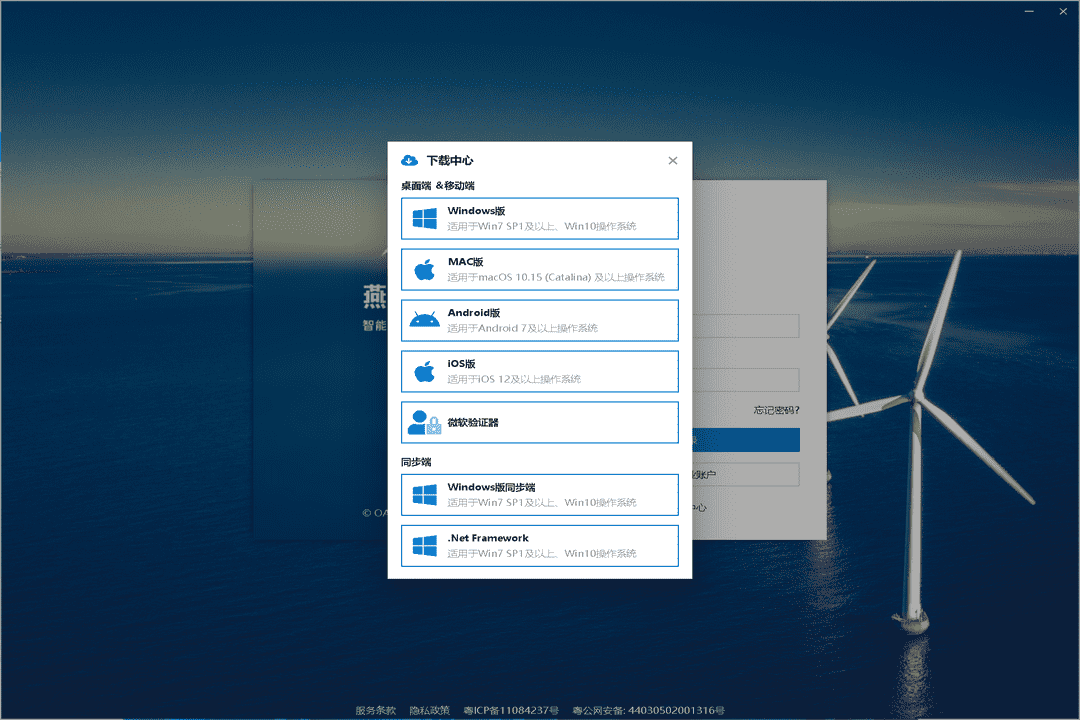The image size is (1080, 720).
Task: Close the main application window
Action: point(1063,12)
